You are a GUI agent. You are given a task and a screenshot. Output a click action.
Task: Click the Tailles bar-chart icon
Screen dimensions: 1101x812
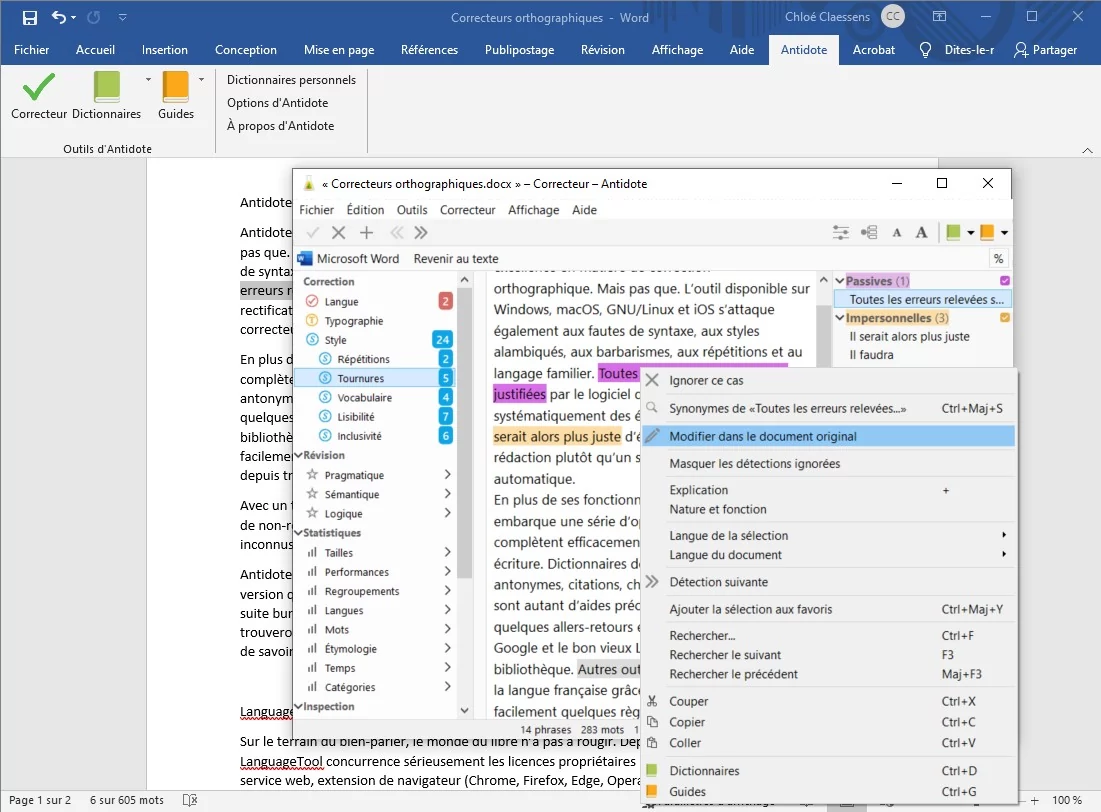(312, 553)
